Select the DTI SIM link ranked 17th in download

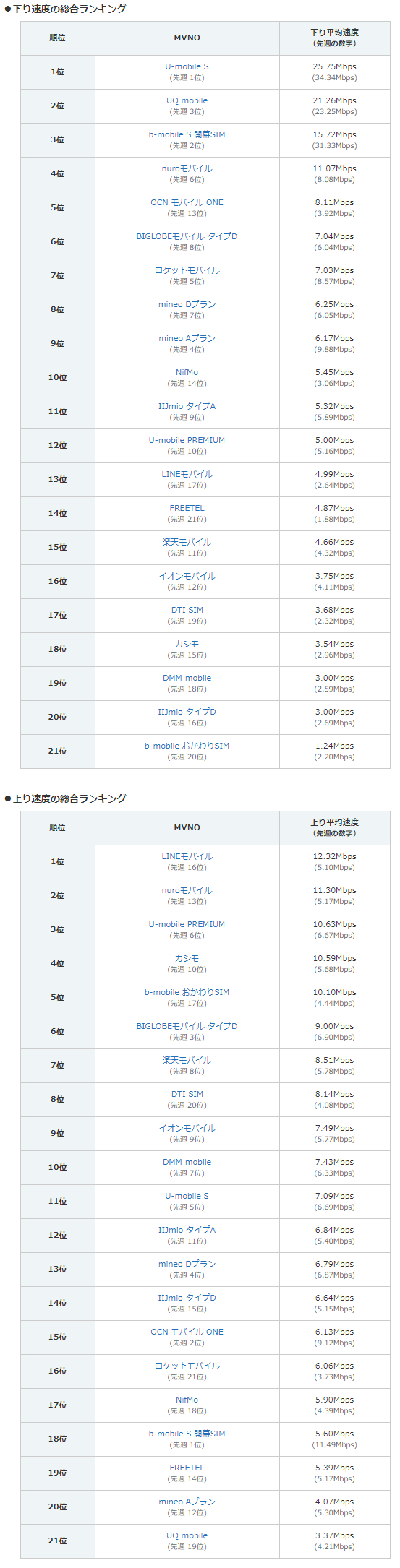(187, 610)
